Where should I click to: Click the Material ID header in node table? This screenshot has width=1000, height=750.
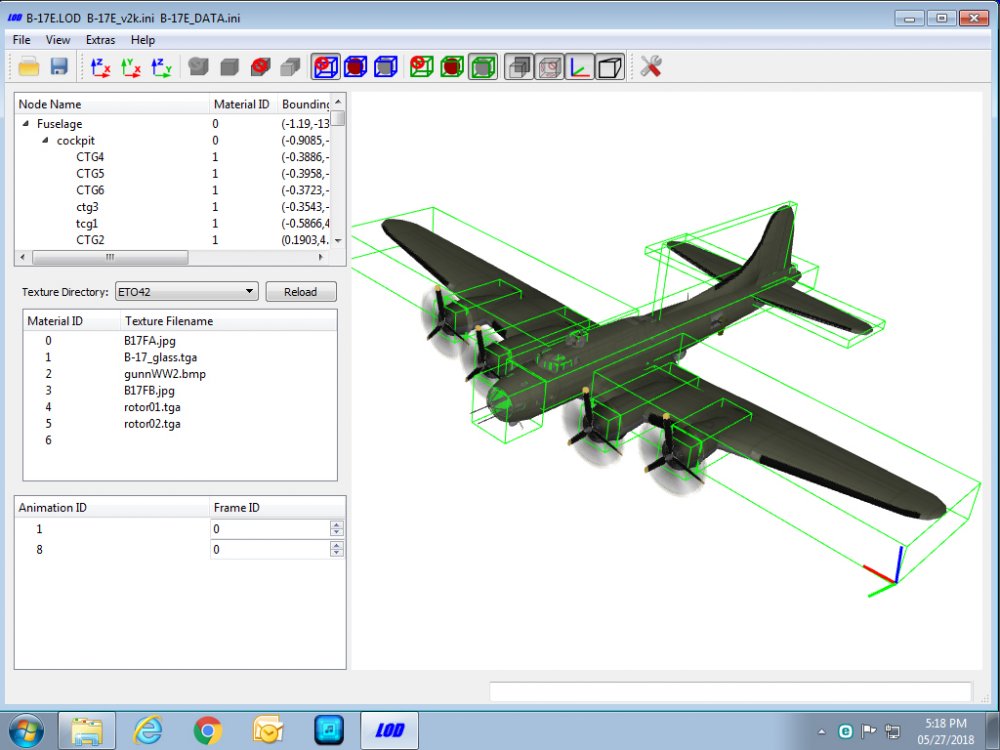pos(243,104)
